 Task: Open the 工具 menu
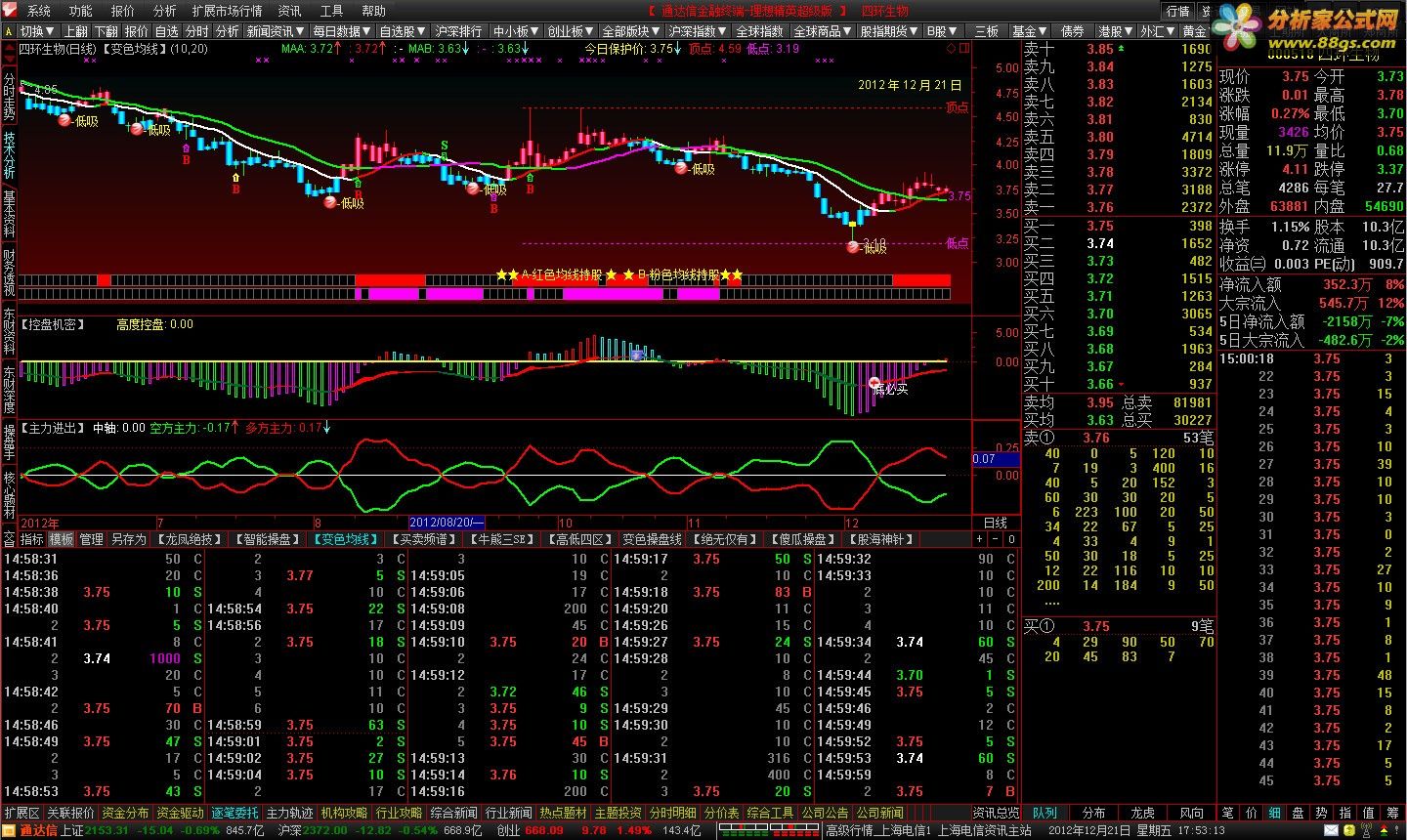[x=332, y=11]
